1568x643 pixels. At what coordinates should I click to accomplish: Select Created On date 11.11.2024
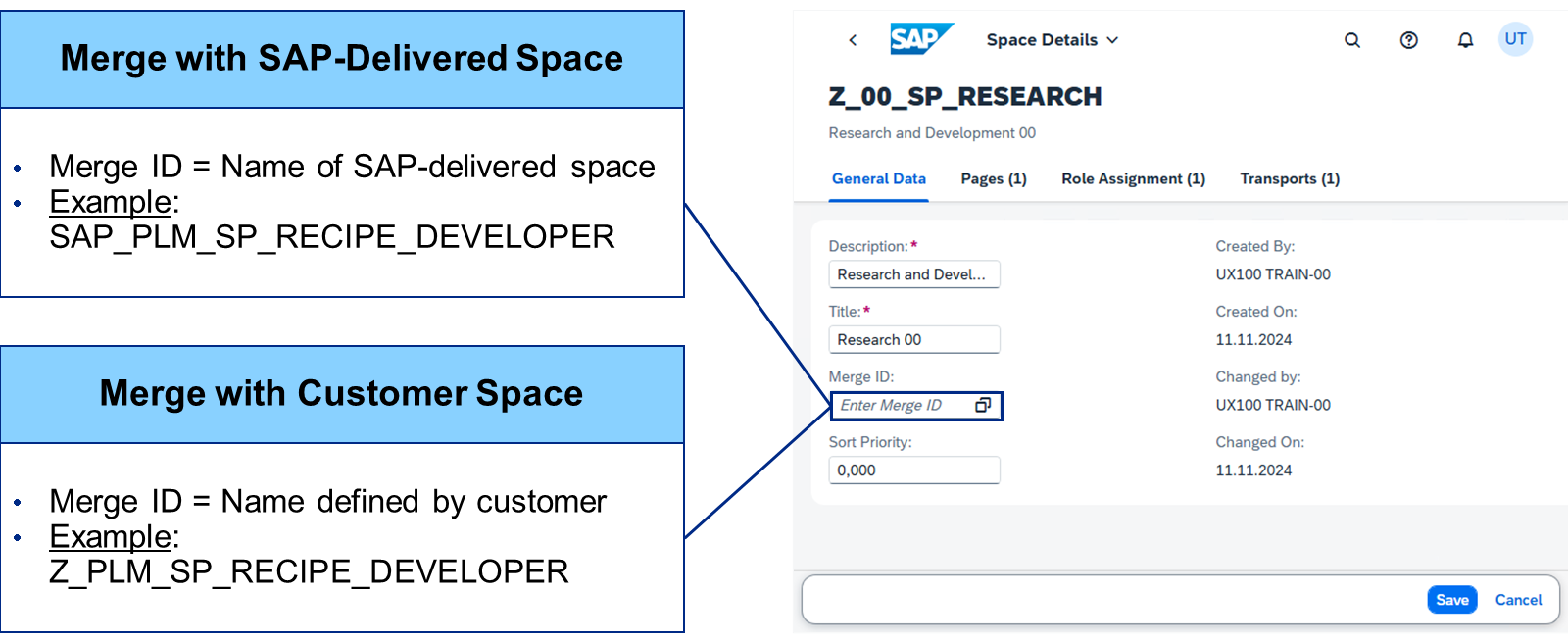tap(1253, 339)
